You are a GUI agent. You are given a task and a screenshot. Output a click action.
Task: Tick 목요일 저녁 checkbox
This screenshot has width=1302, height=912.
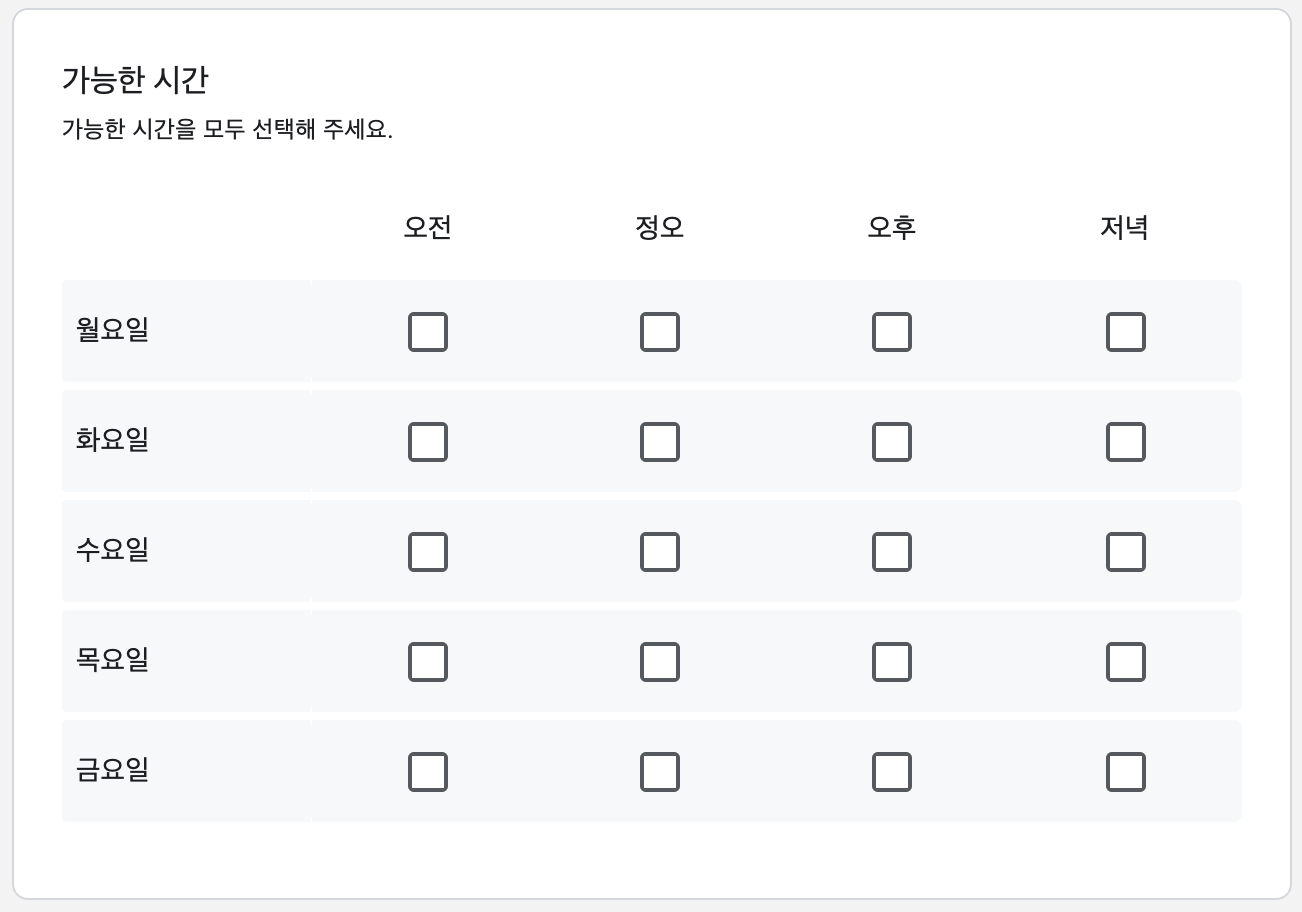tap(1126, 662)
